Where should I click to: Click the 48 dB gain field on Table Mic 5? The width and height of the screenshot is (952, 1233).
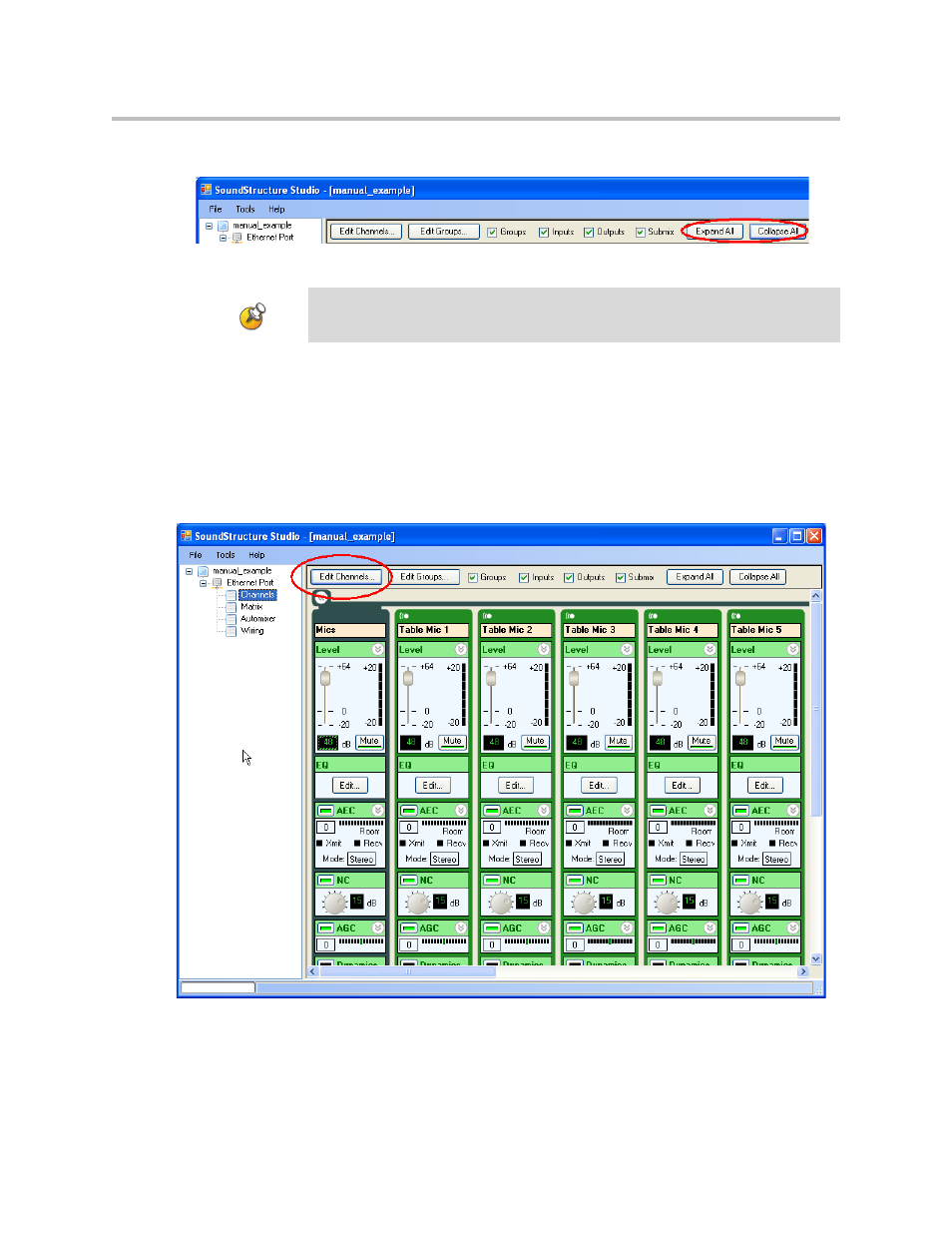742,743
